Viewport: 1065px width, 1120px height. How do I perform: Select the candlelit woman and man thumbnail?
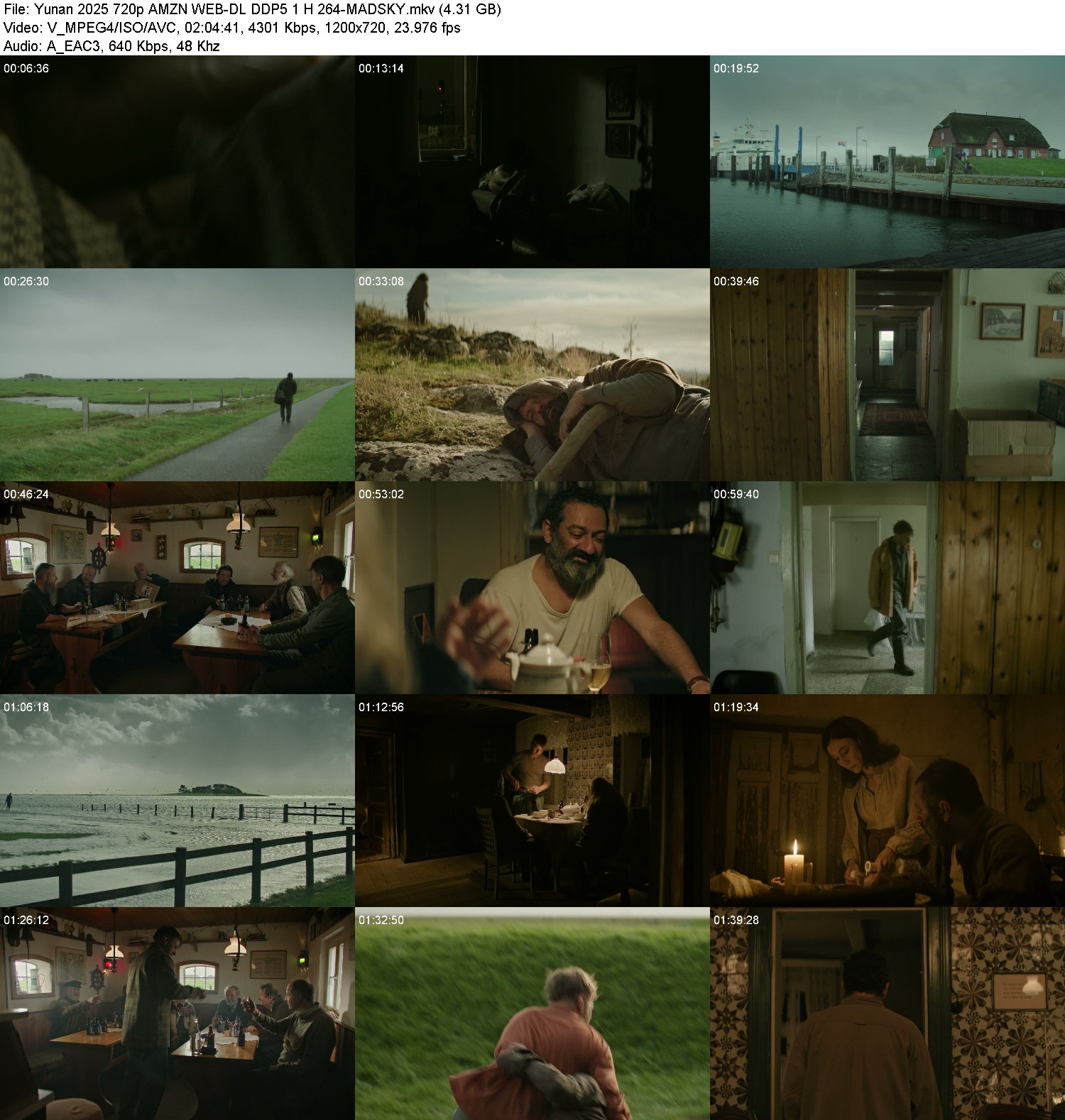tap(887, 801)
